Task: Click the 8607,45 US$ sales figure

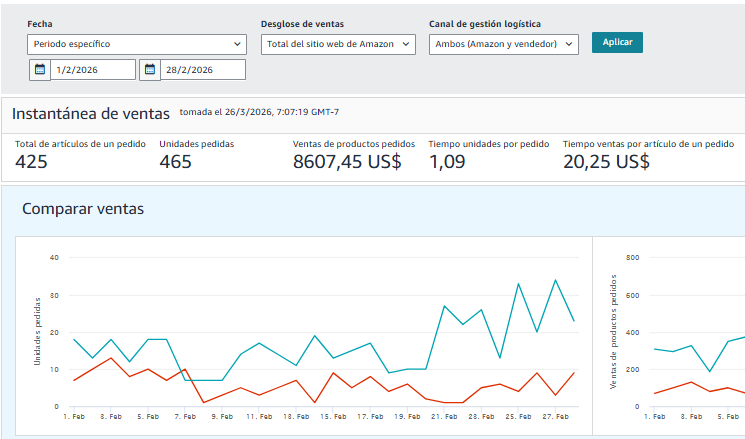Action: tap(347, 162)
